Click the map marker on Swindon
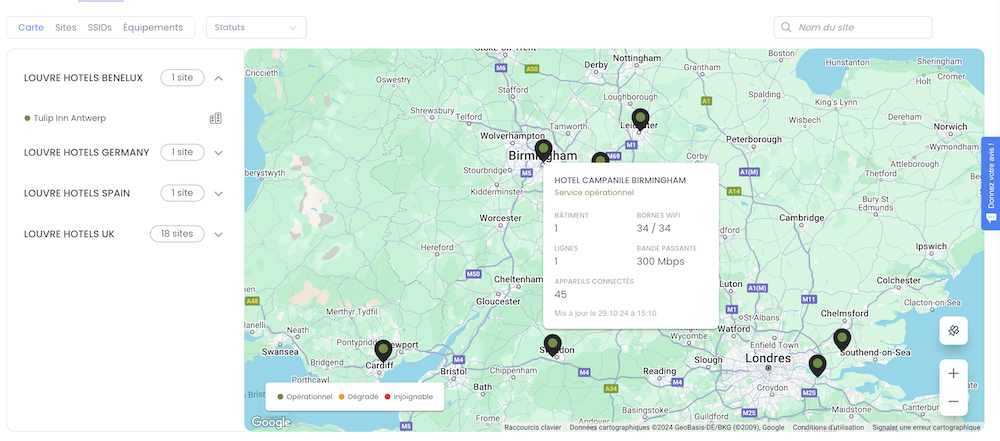Viewport: 1000px width, 441px height. tap(553, 345)
